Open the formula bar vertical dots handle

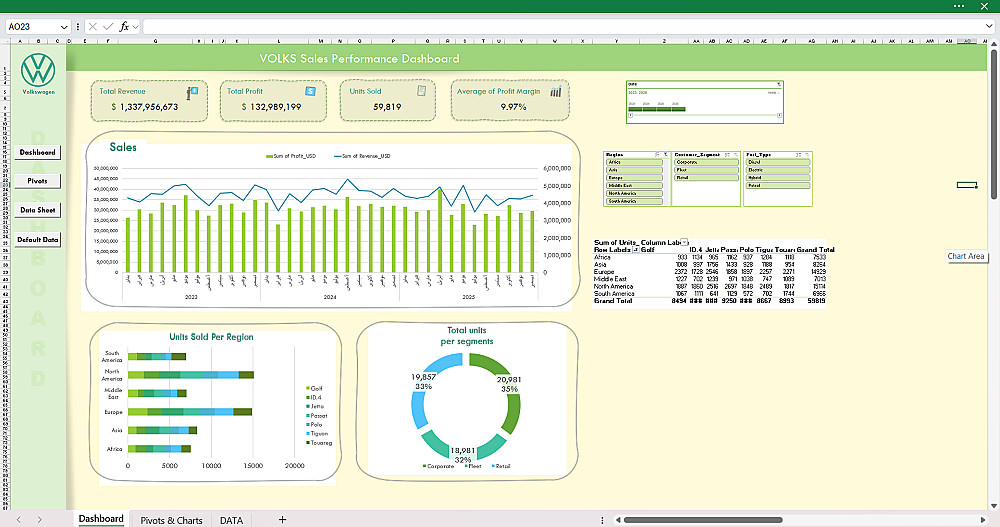click(78, 27)
